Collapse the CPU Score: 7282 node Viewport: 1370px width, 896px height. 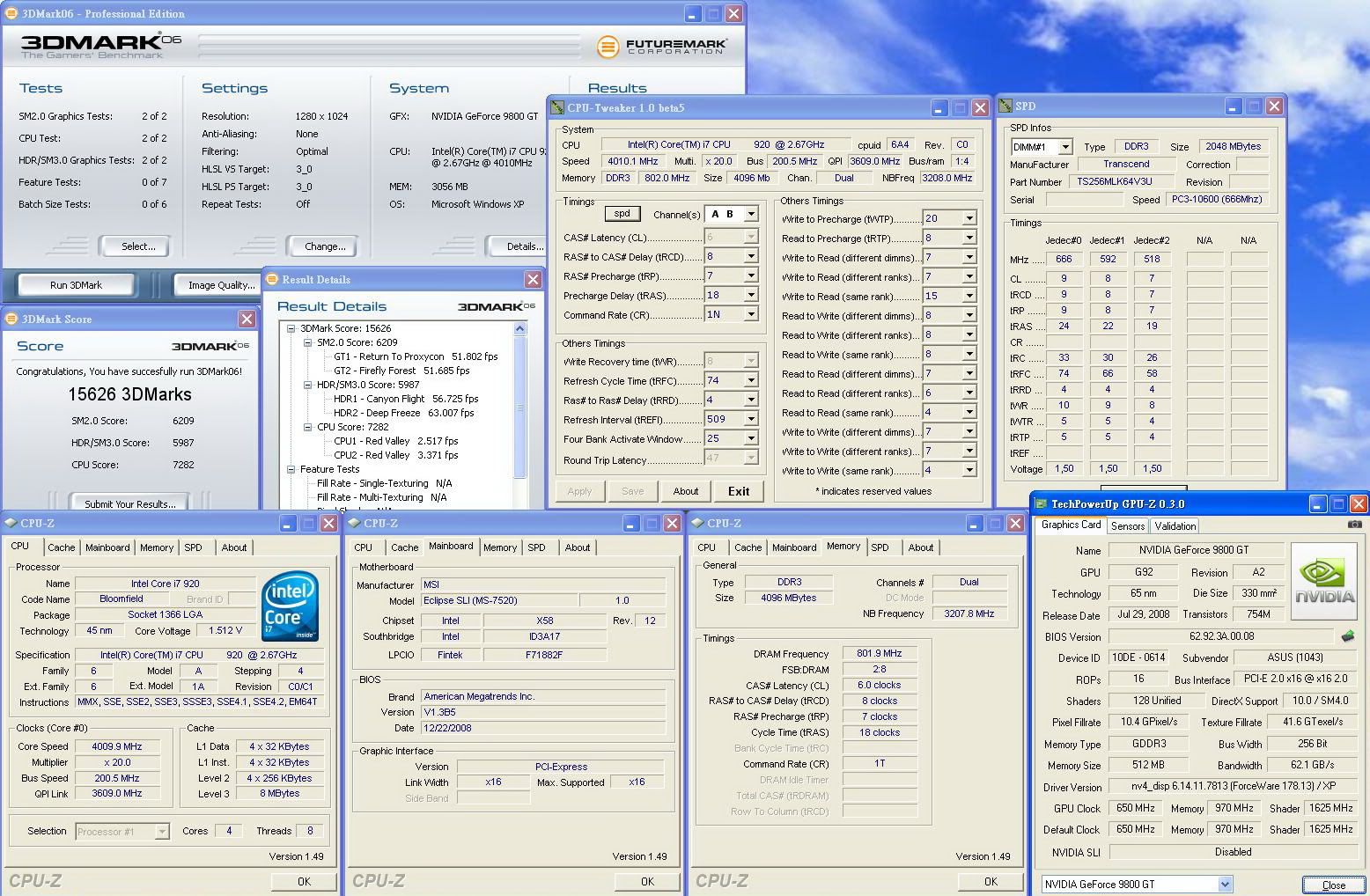[307, 427]
